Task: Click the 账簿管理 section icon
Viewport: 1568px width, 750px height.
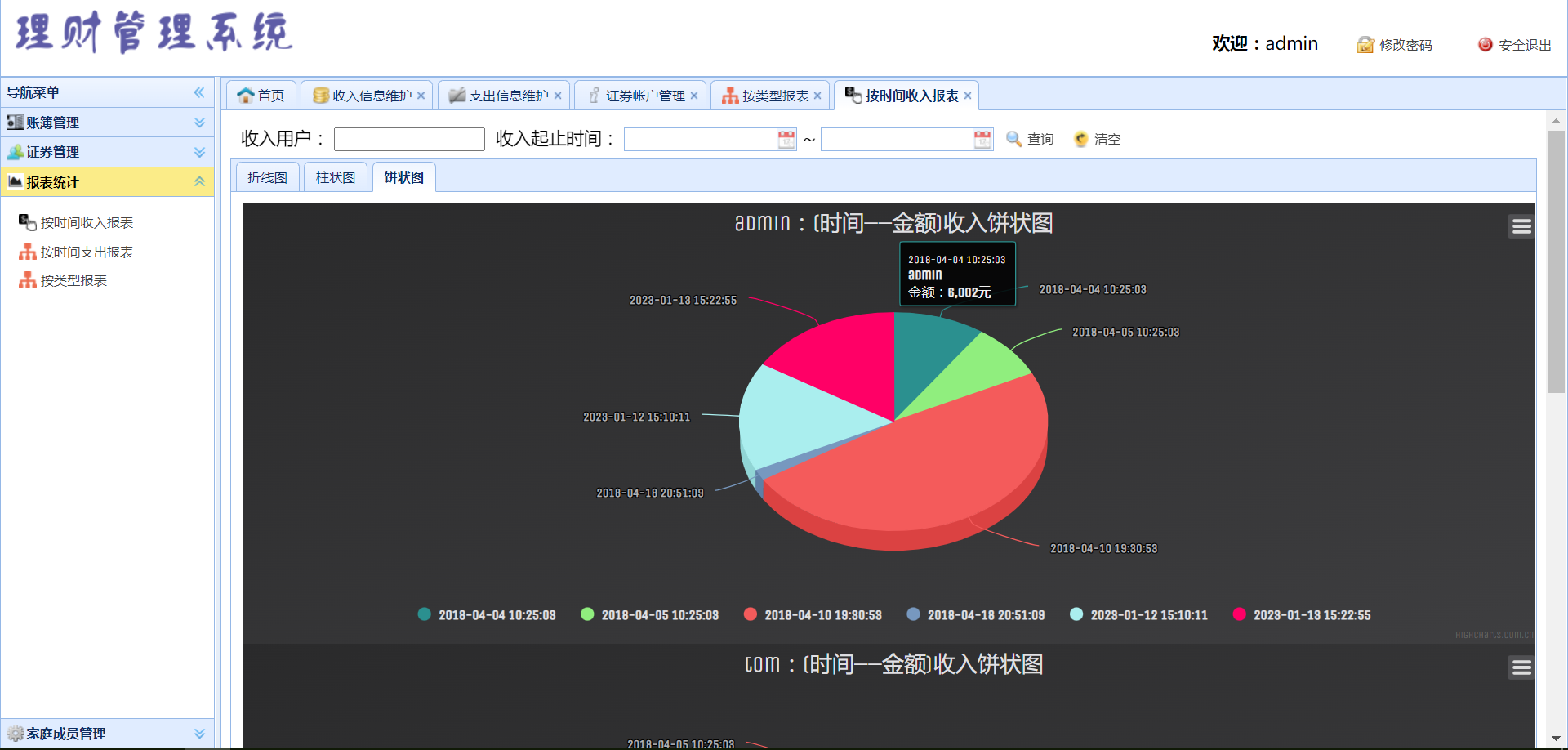Action: point(15,122)
